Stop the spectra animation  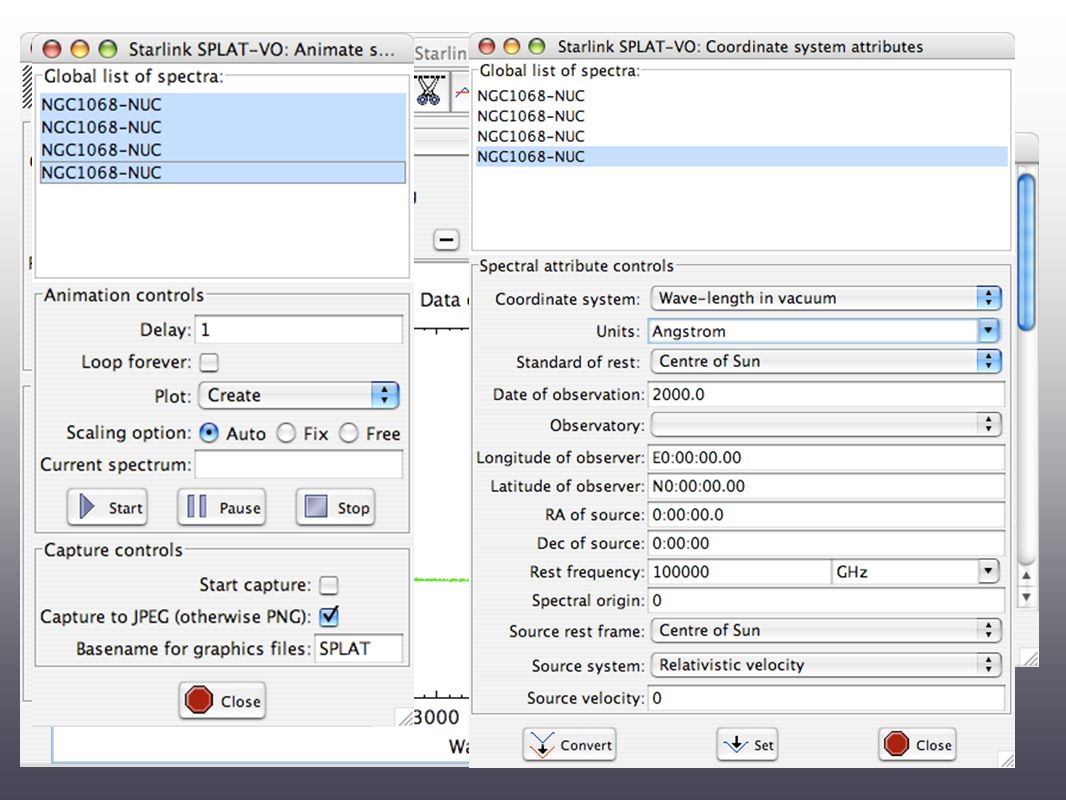336,507
